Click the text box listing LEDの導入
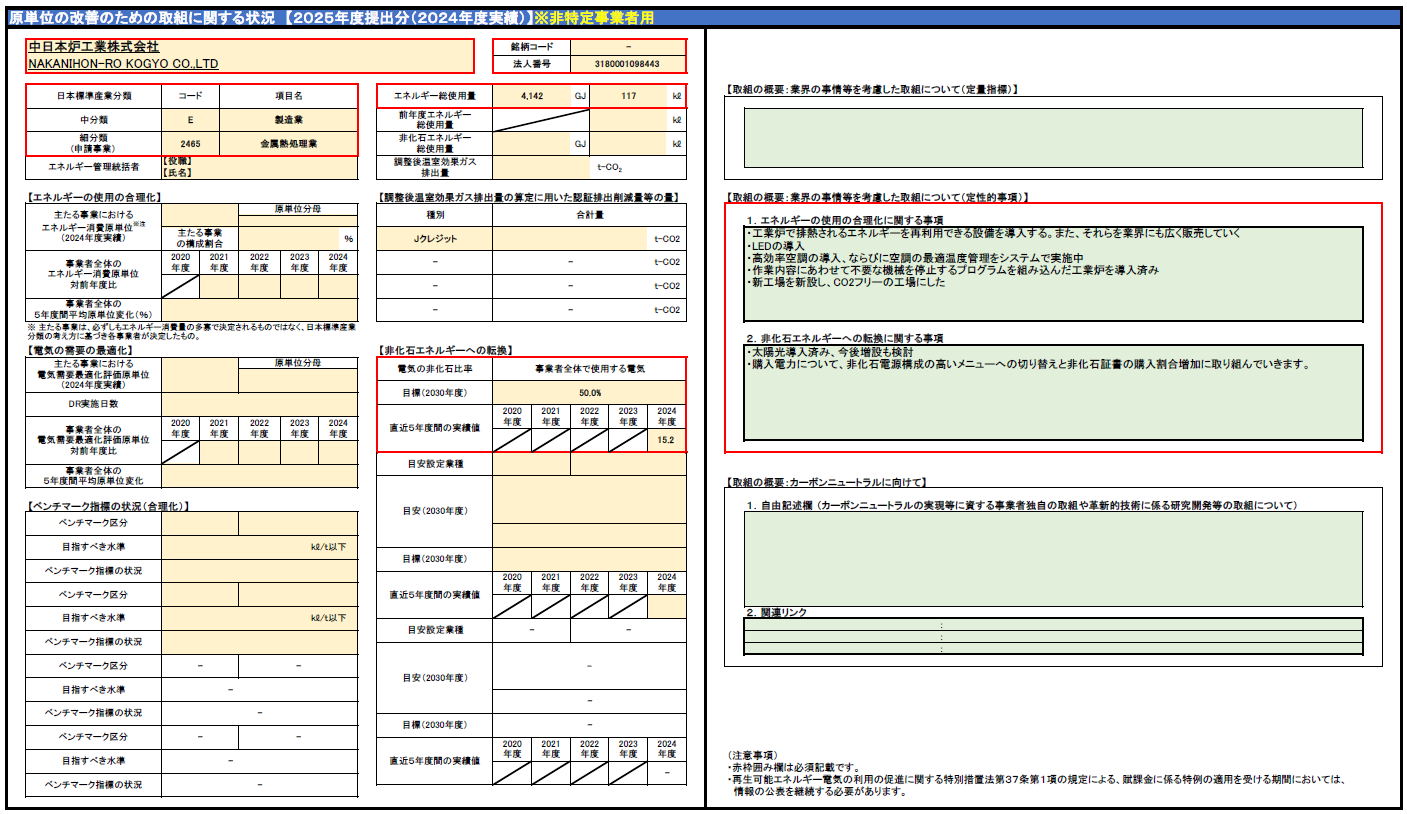Viewport: 1407px width, 814px height. tap(1053, 274)
